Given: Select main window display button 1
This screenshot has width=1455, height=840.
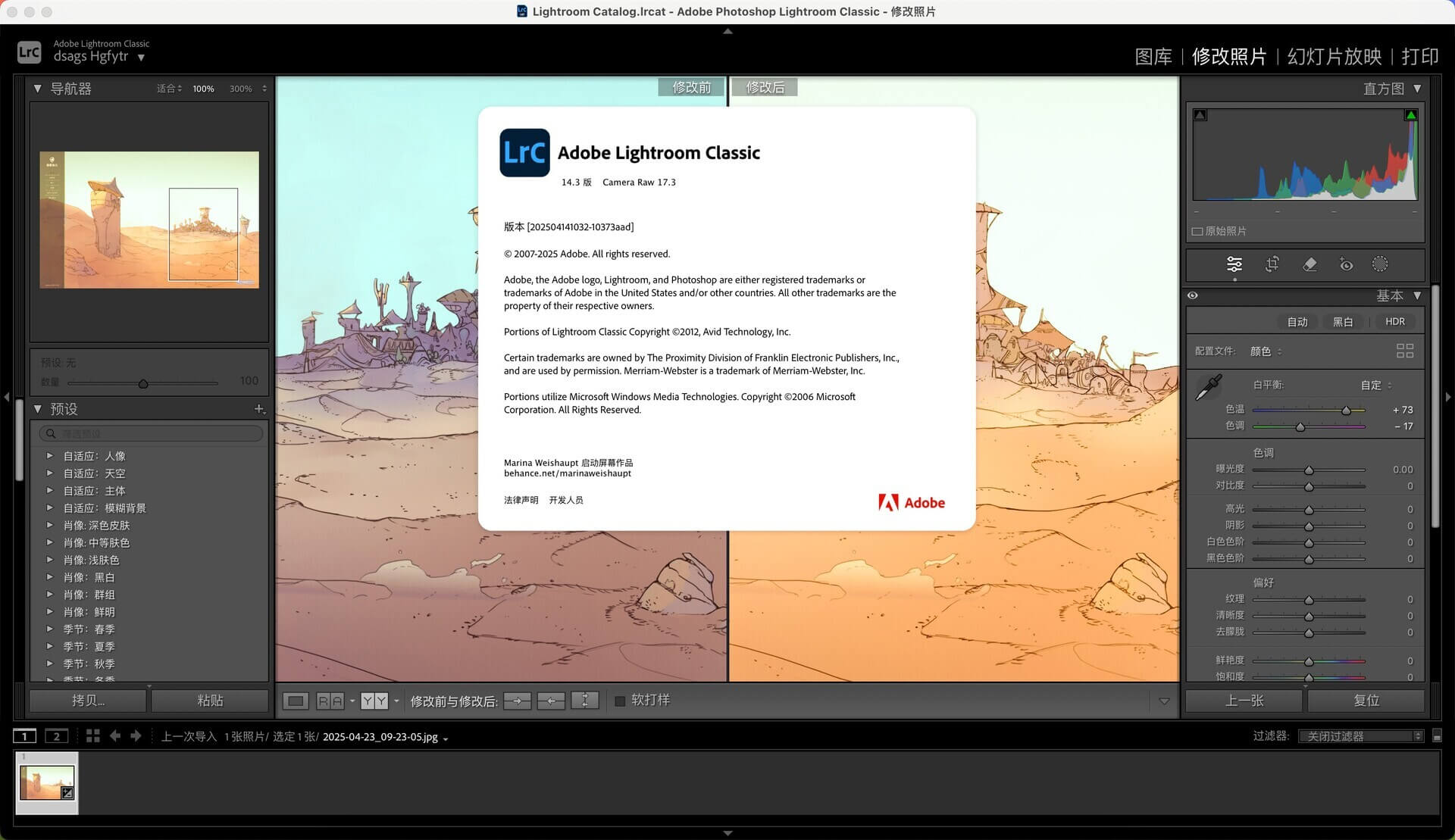Looking at the screenshot, I should [x=24, y=736].
